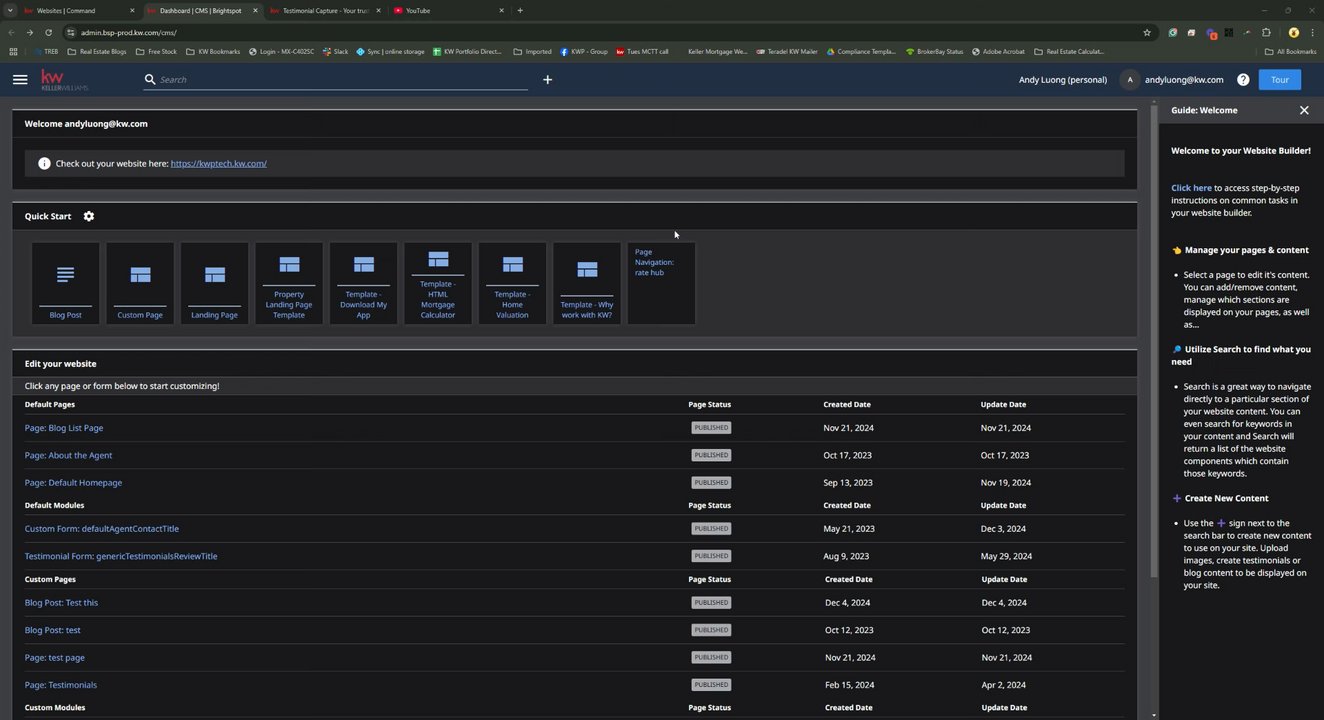Image resolution: width=1324 pixels, height=720 pixels.
Task: Click the main page vertical scrollbar
Action: click(1154, 340)
